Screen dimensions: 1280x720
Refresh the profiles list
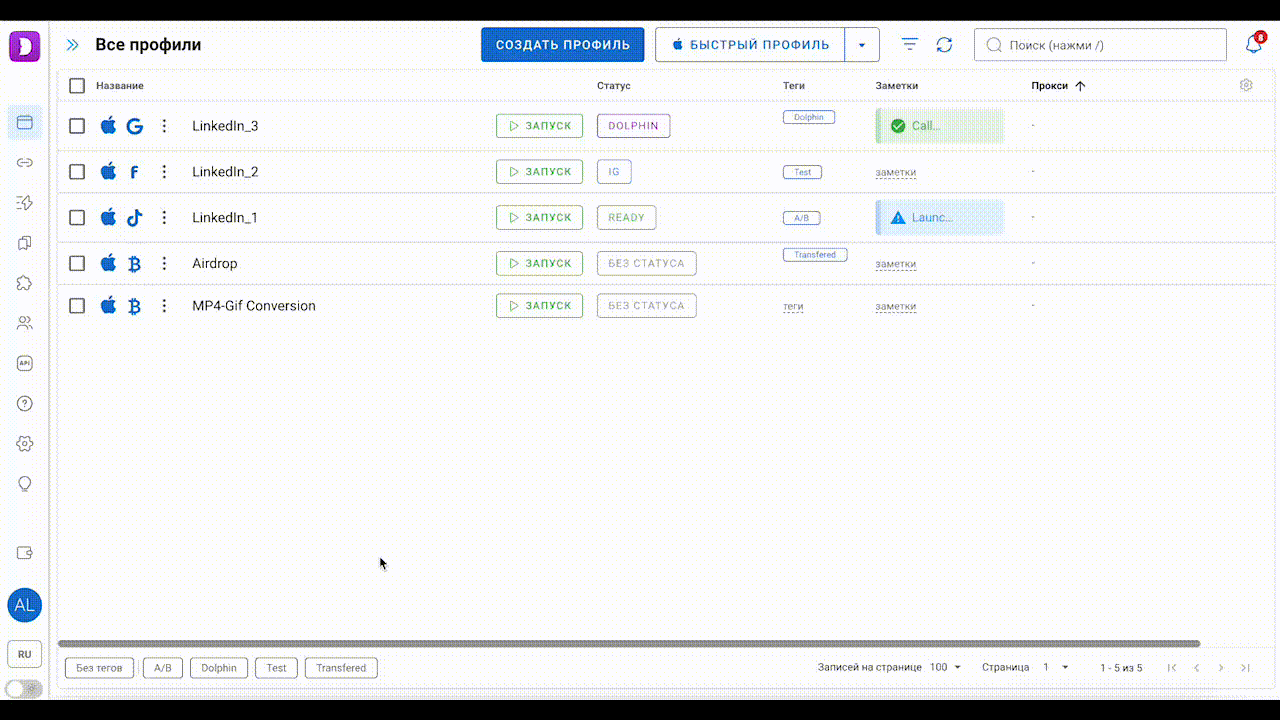click(944, 45)
